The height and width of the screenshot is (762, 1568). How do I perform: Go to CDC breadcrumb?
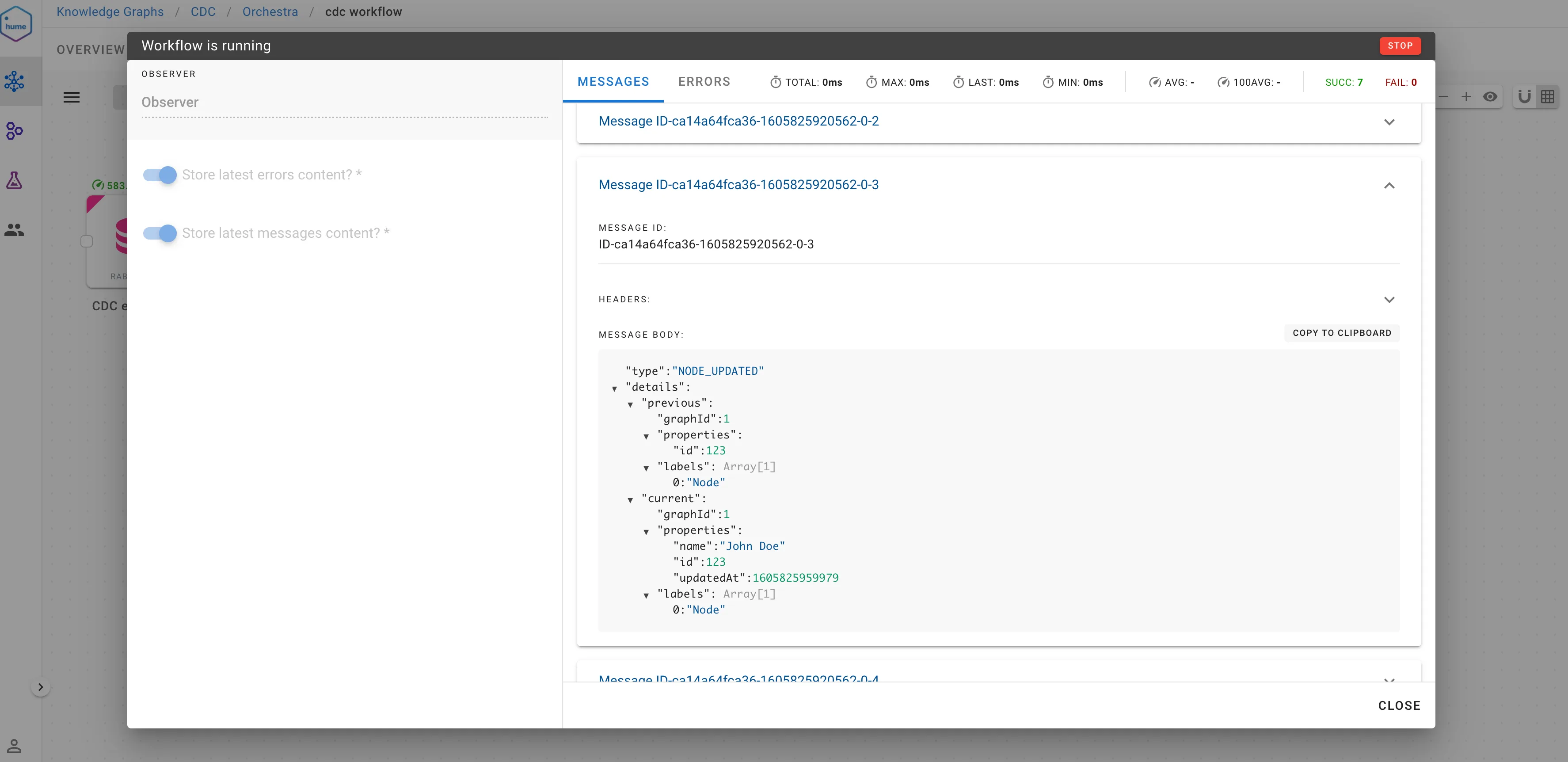point(203,11)
